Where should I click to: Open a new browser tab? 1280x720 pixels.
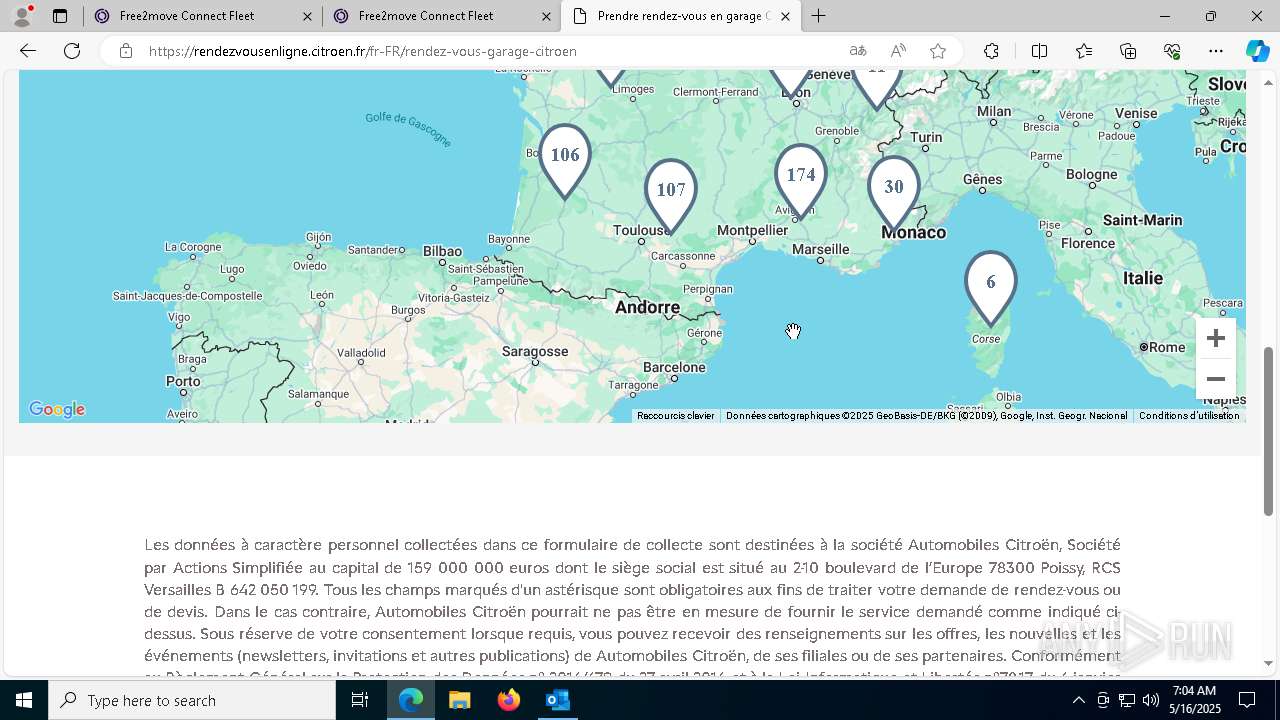tap(819, 16)
